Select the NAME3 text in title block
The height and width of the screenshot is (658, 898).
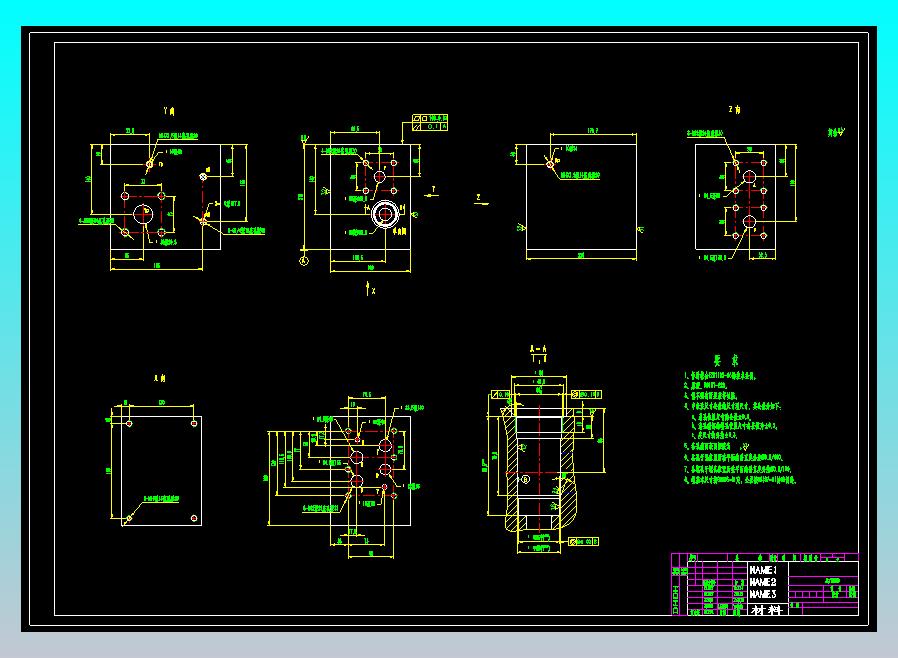point(763,594)
